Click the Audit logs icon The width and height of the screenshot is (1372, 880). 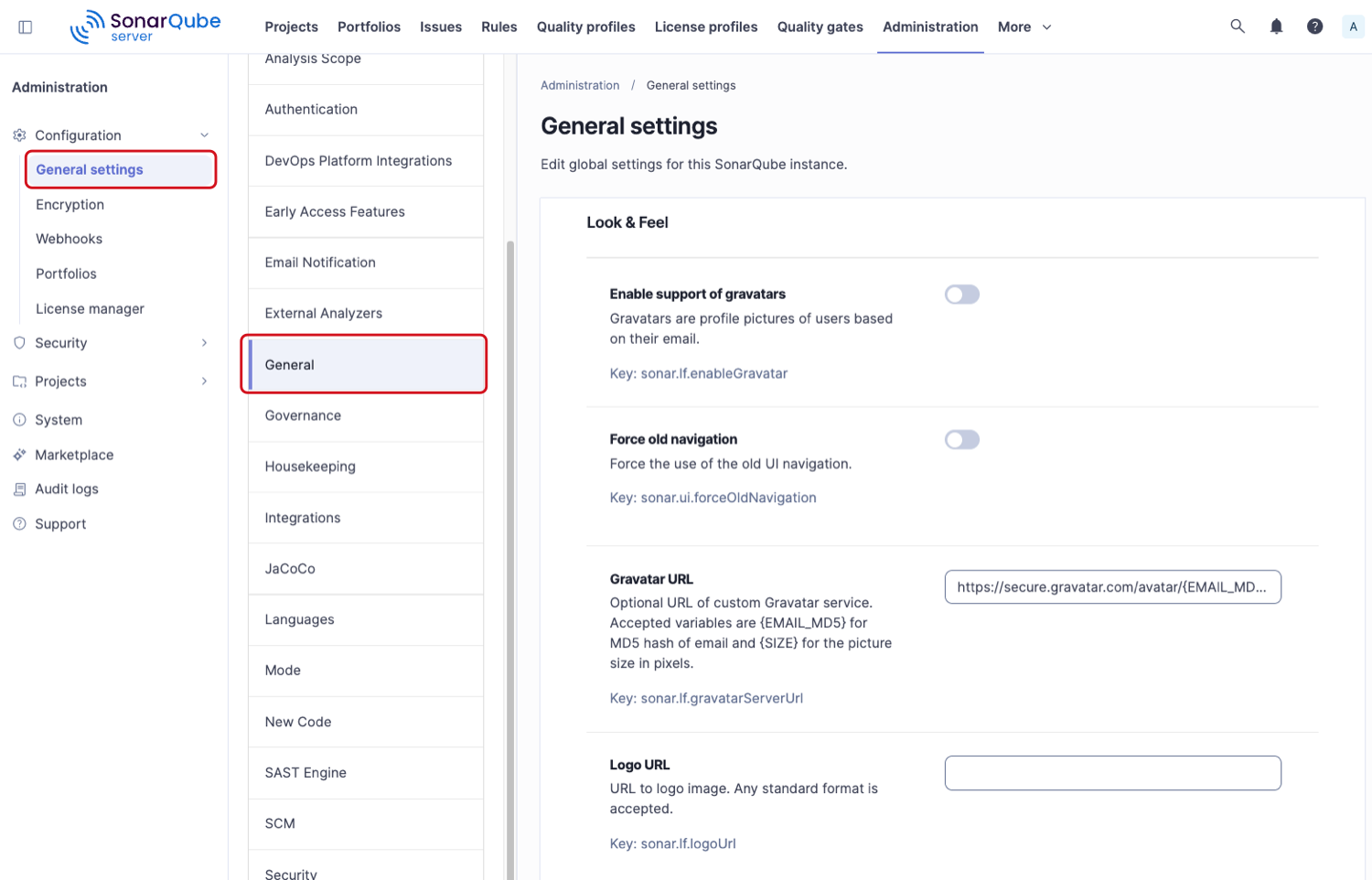coord(19,489)
